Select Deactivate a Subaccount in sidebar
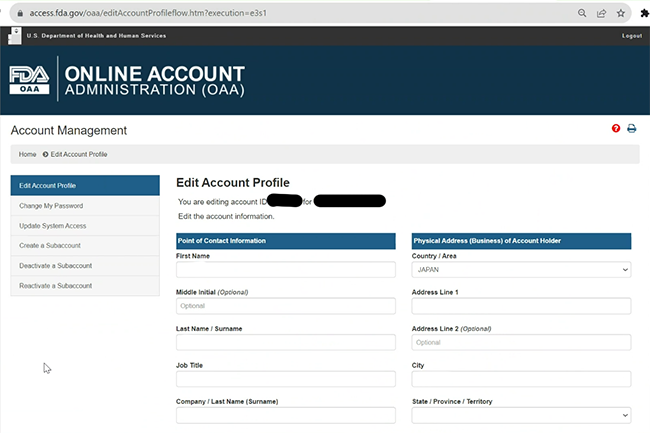Viewport: 650px width, 434px height. pyautogui.click(x=85, y=266)
